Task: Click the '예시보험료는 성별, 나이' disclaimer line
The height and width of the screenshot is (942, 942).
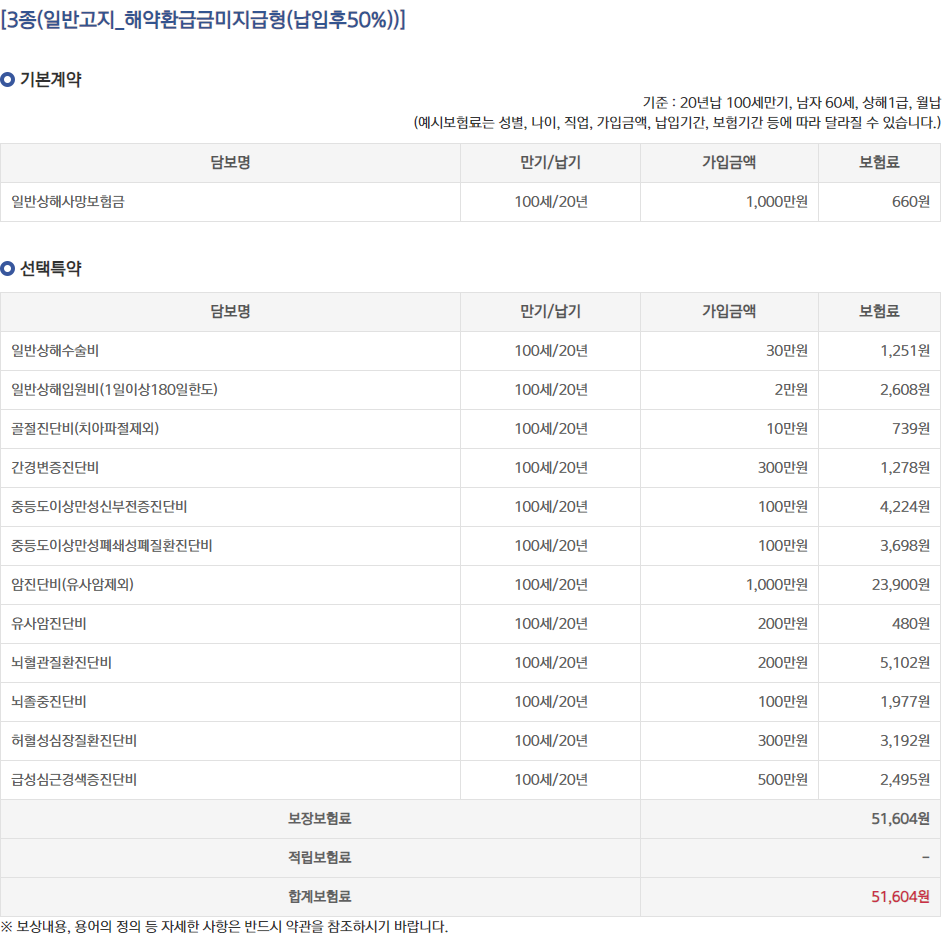Action: [677, 123]
